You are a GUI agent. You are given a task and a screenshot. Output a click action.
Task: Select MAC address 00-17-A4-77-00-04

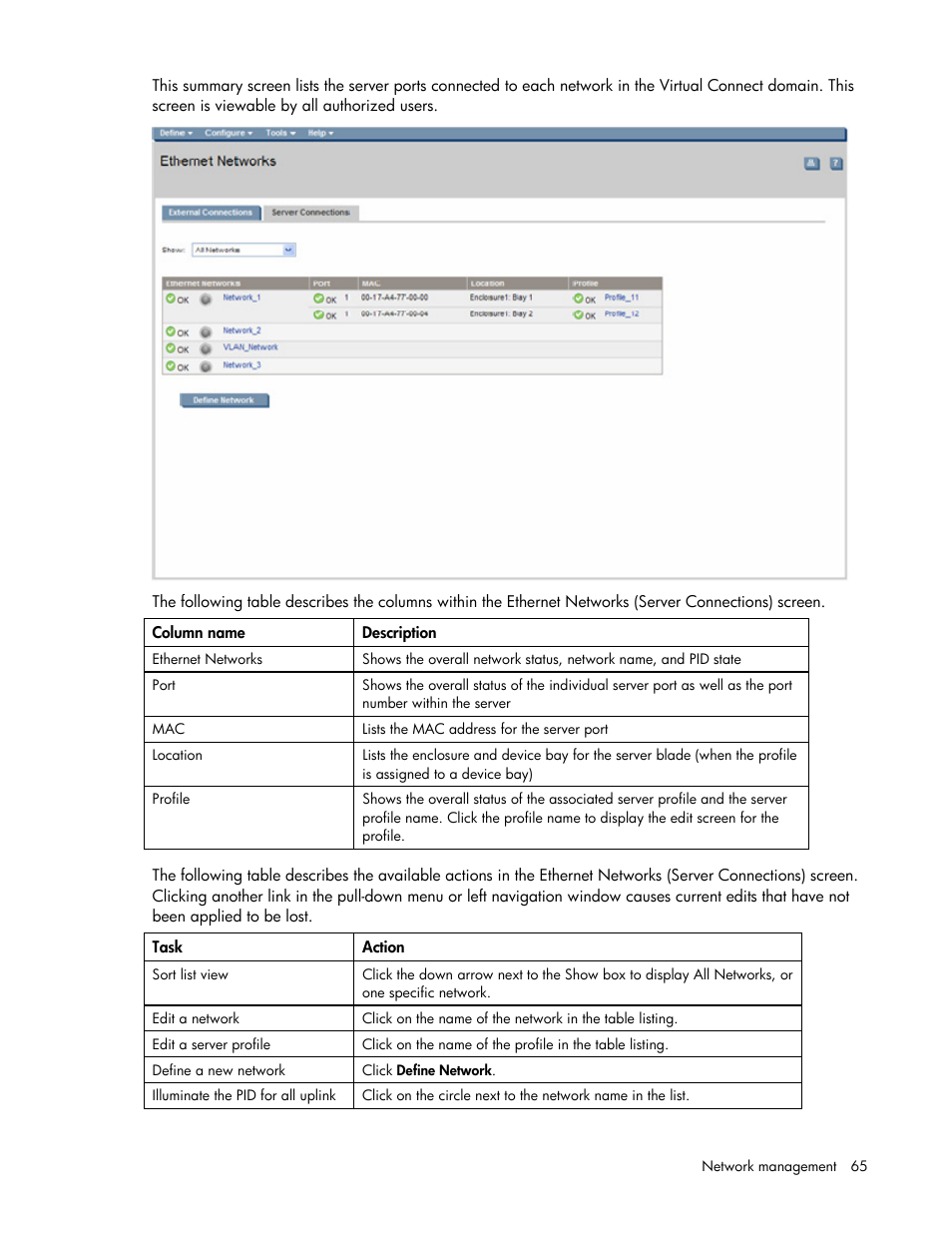[x=394, y=313]
